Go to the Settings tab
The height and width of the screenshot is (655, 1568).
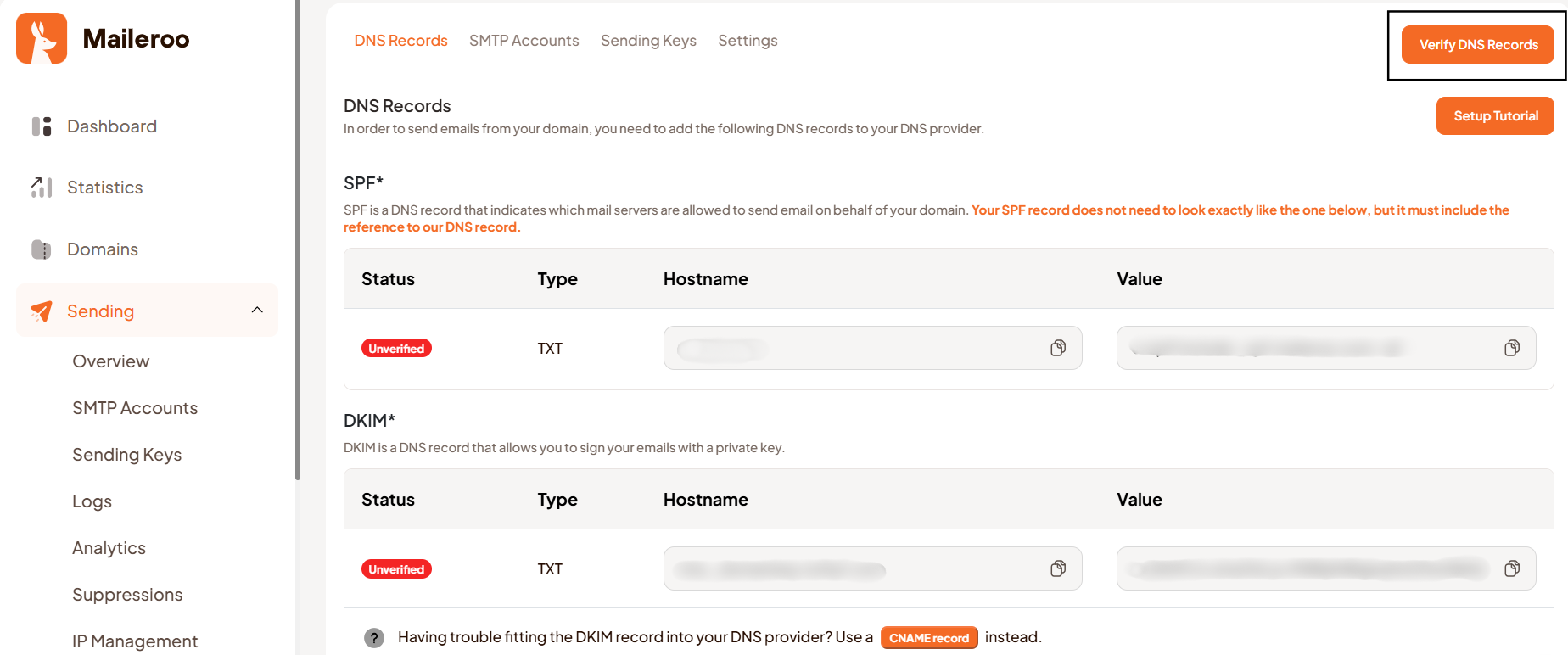point(748,41)
